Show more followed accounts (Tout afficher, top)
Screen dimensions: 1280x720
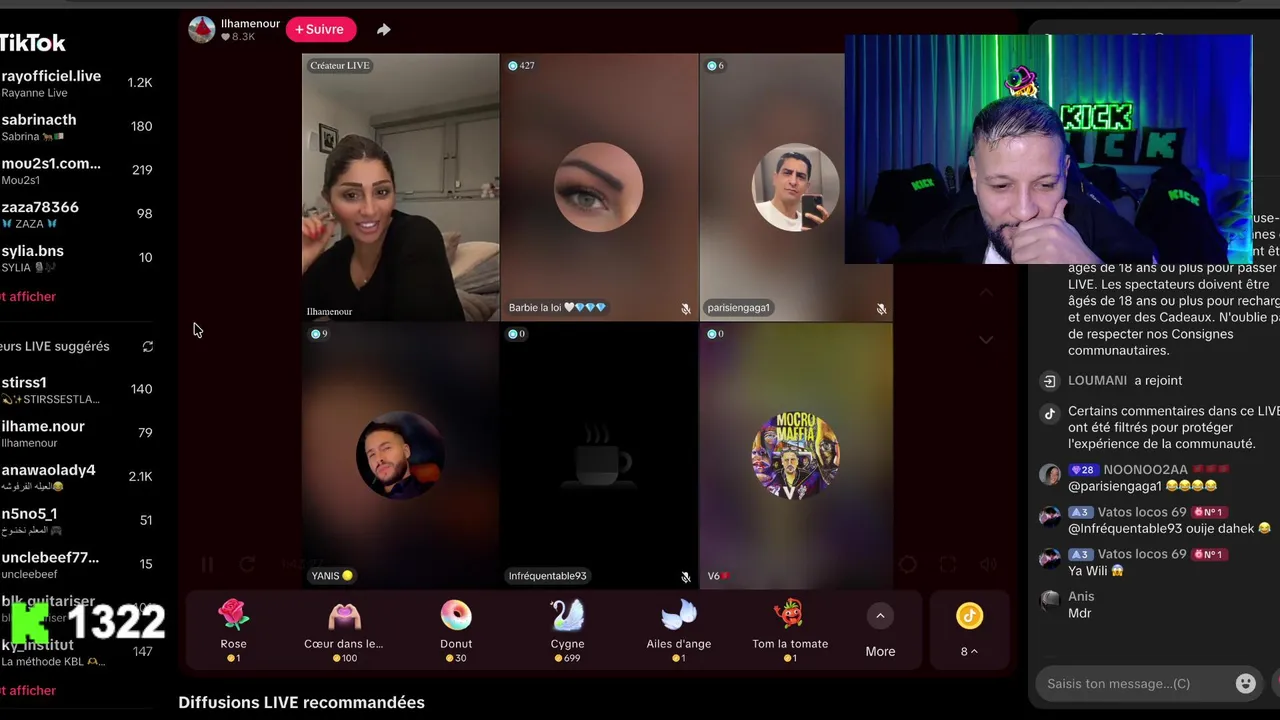28,297
